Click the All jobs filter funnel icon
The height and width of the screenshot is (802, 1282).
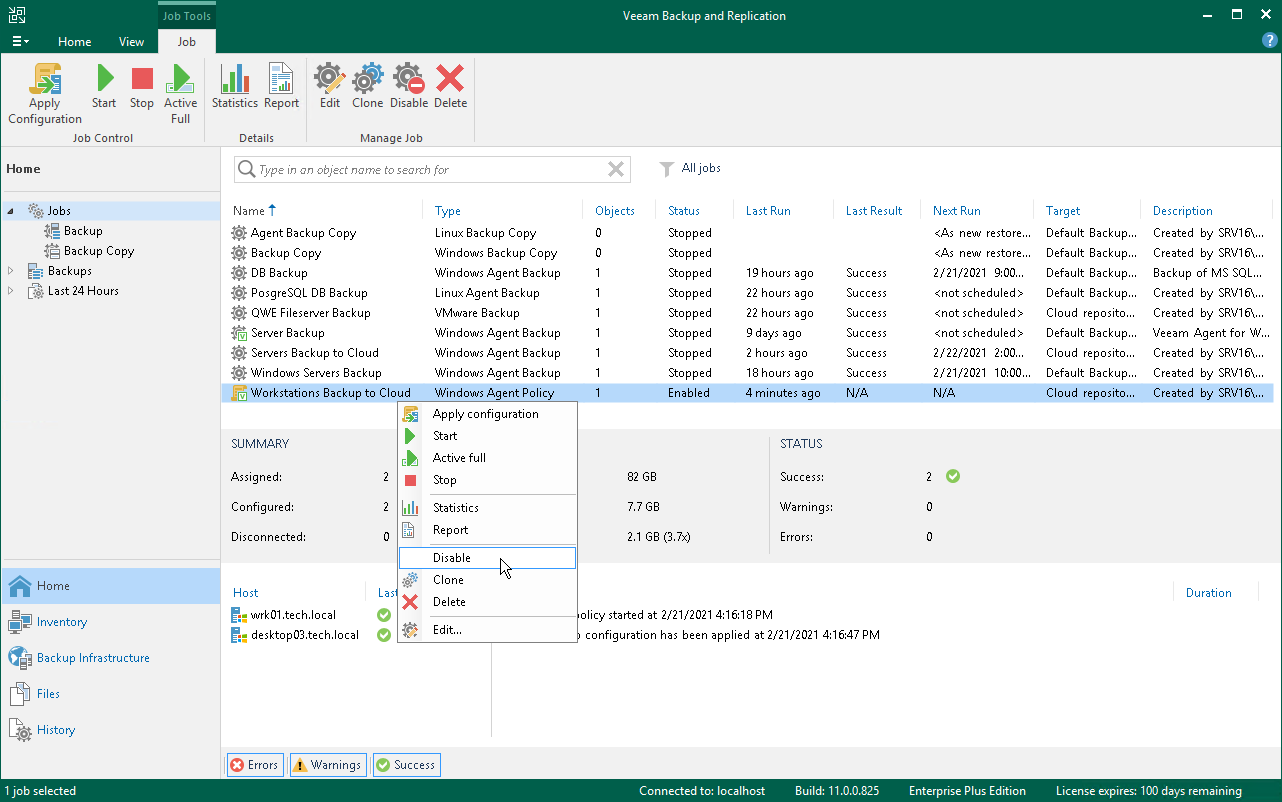click(666, 170)
